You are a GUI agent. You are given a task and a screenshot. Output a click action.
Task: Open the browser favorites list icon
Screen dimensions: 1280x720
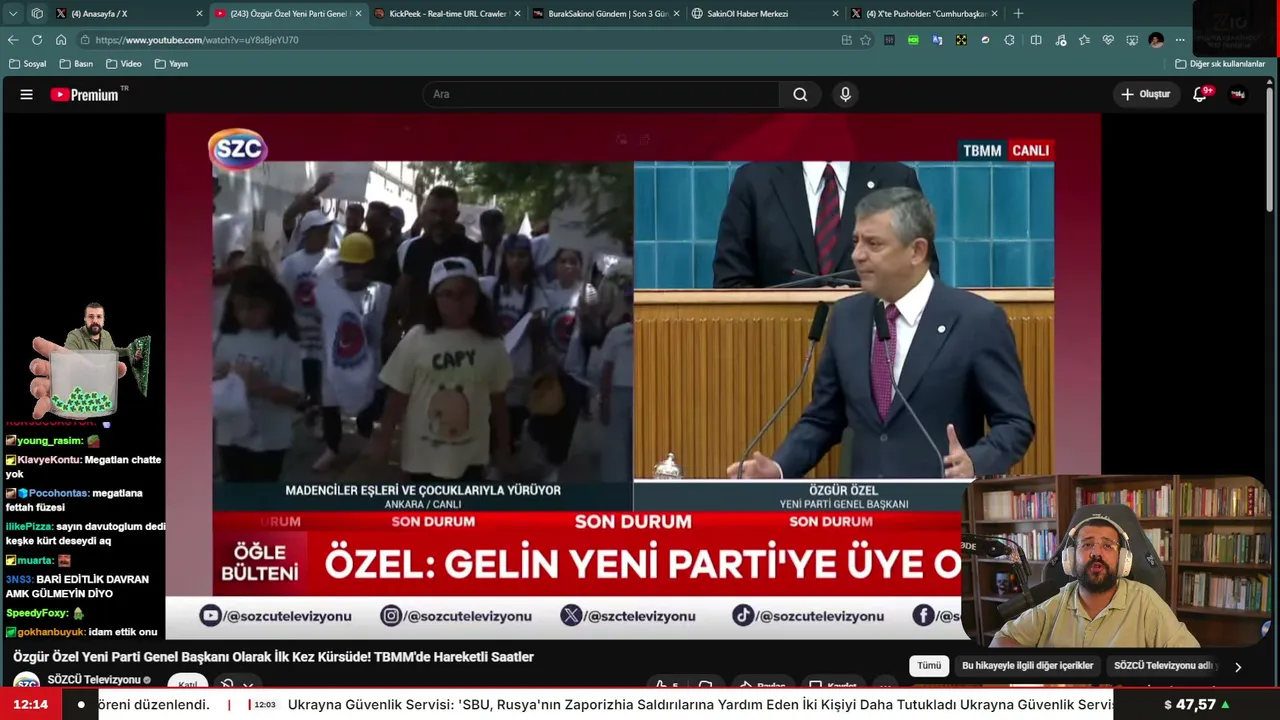coord(1084,40)
